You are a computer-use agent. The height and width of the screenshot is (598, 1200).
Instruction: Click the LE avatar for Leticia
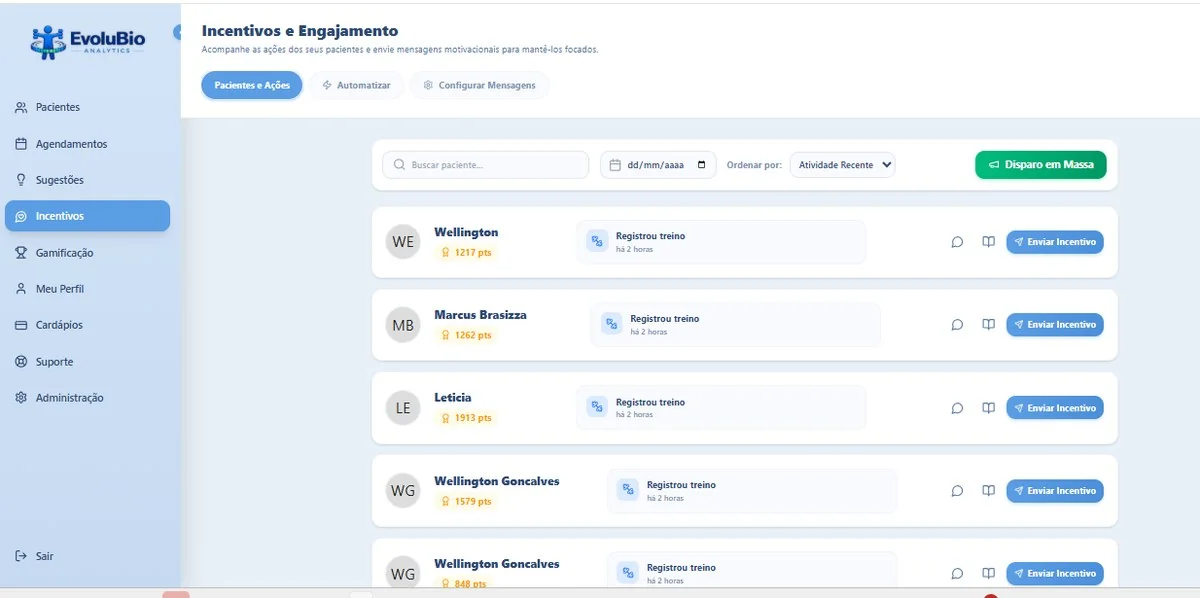tap(403, 408)
